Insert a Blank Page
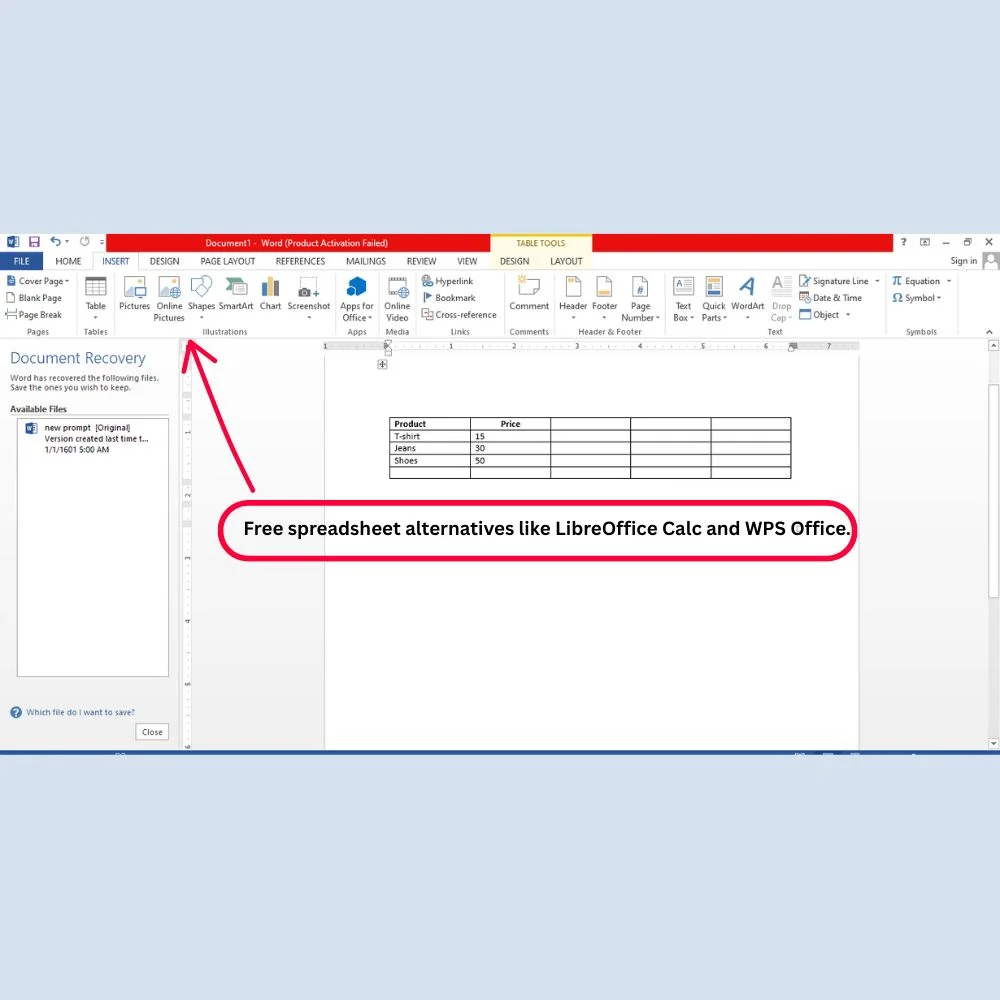This screenshot has width=1000, height=1000. point(34,298)
